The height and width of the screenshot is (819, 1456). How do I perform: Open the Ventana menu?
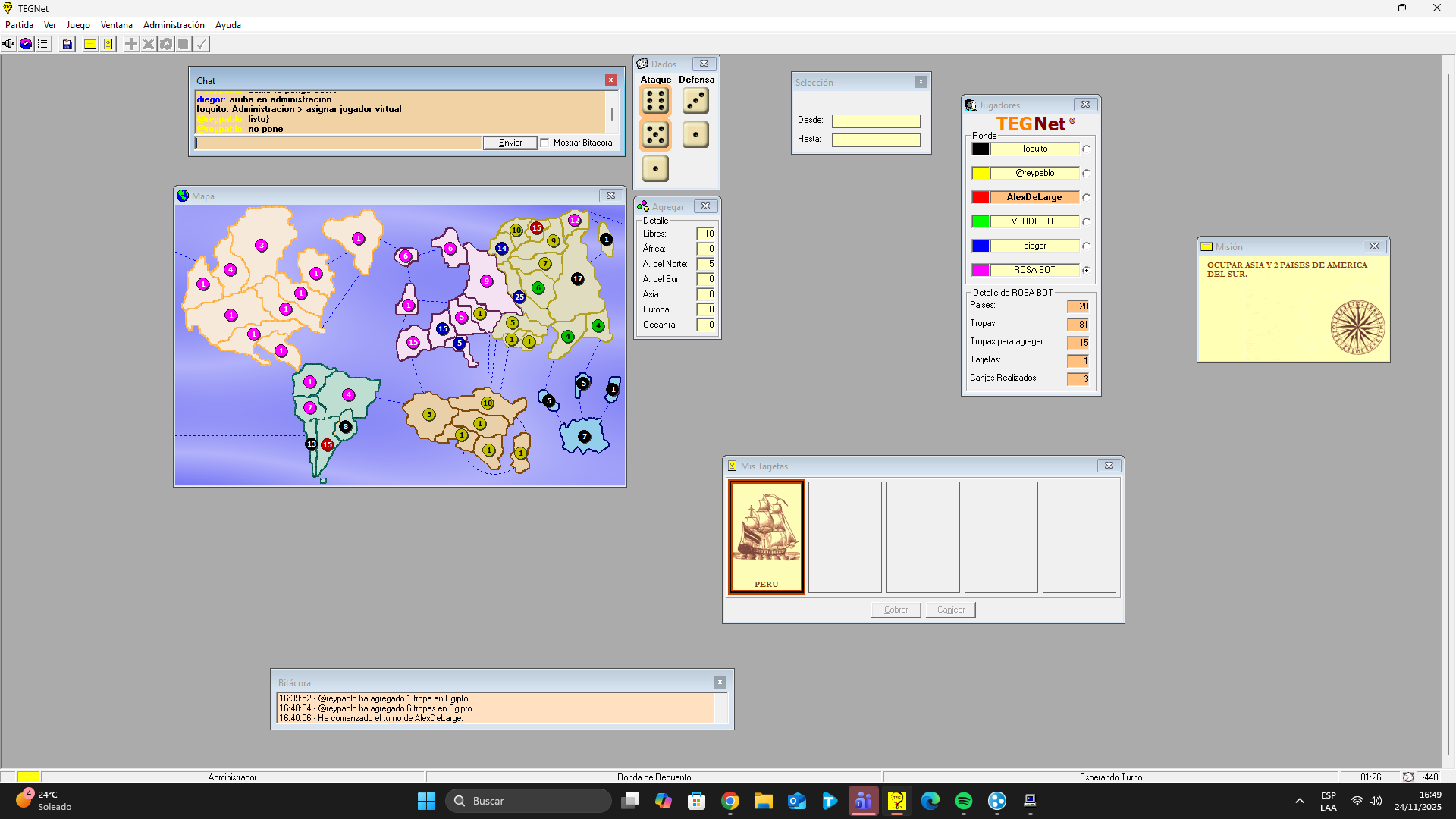click(116, 25)
